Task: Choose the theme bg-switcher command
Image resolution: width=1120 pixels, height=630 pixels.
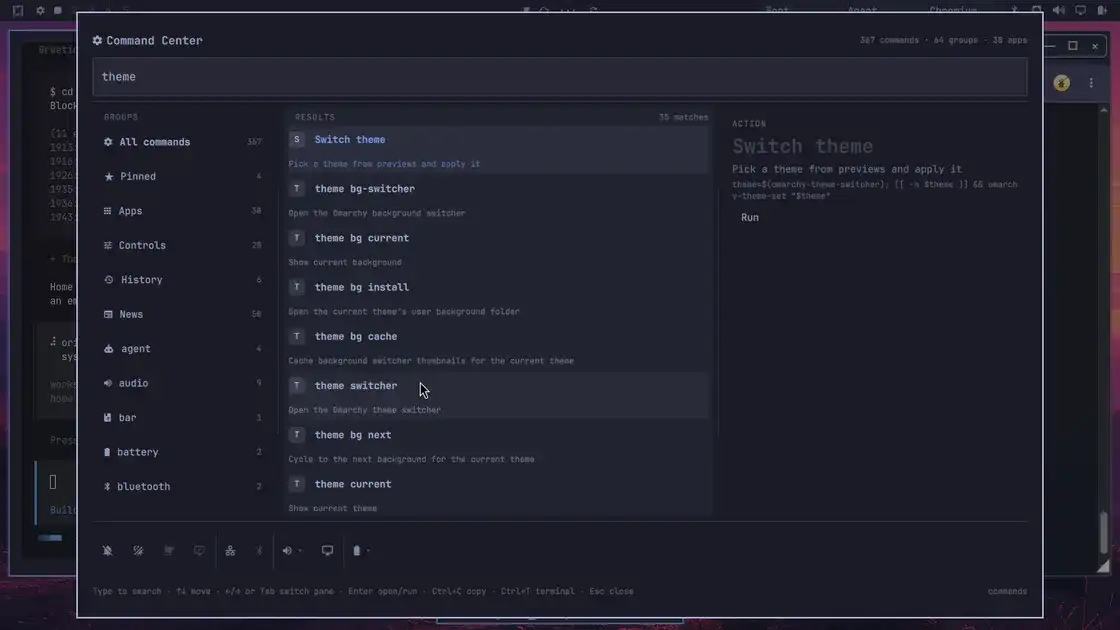Action: (x=498, y=200)
